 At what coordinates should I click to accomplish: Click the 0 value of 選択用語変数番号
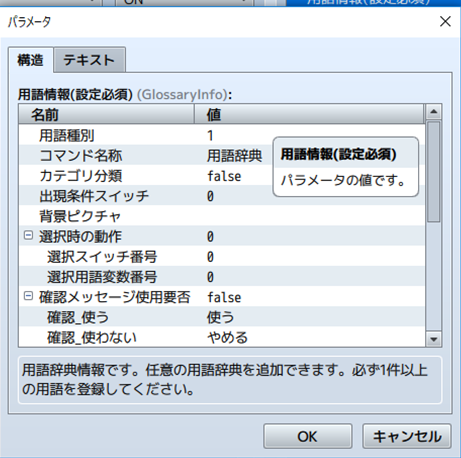pyautogui.click(x=210, y=277)
